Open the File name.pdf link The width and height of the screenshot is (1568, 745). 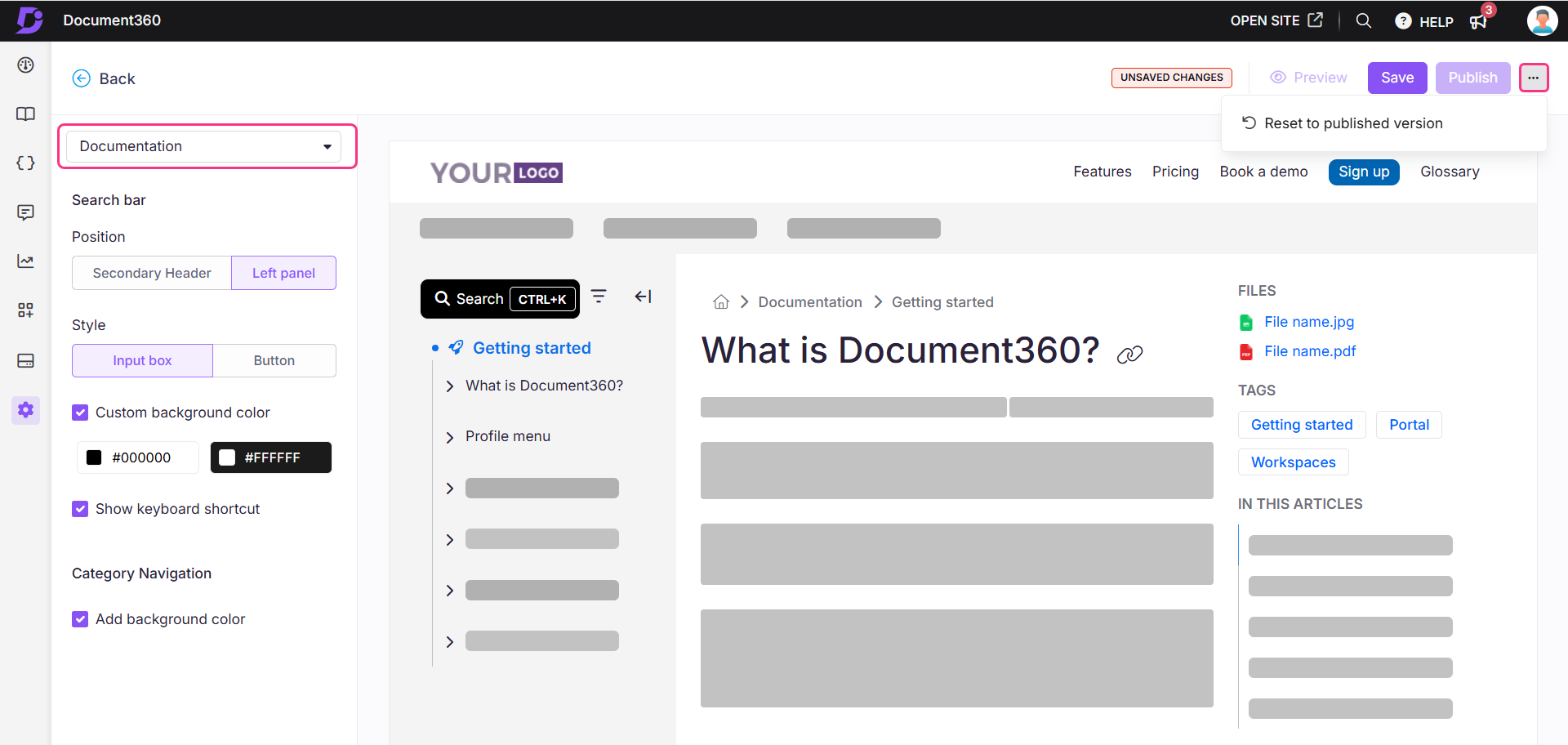[1310, 351]
